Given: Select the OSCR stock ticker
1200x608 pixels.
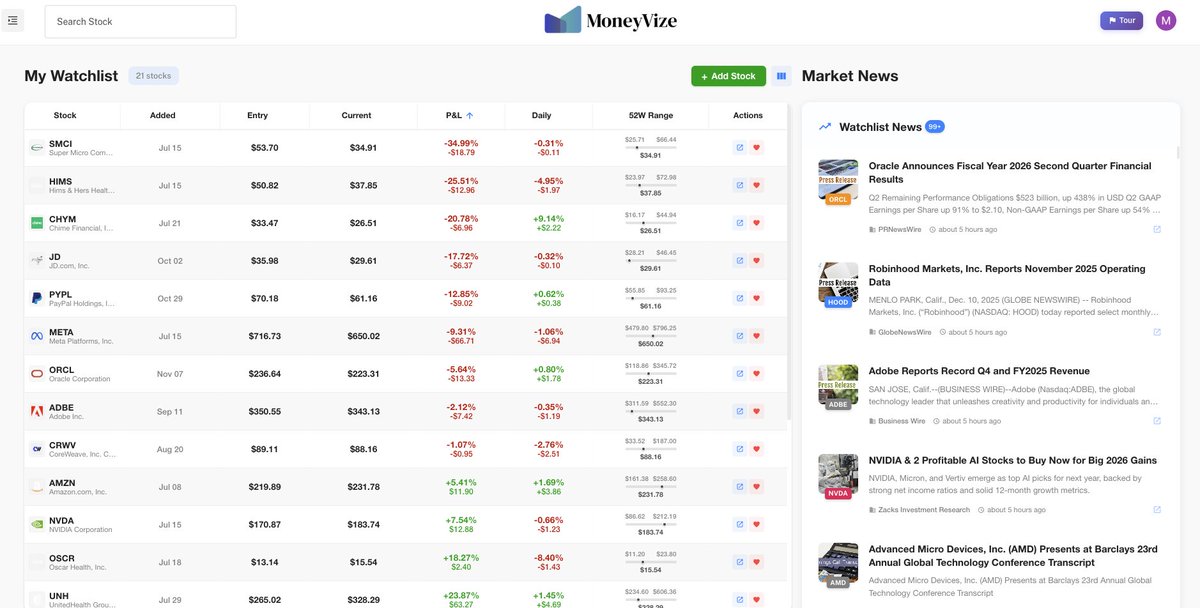Looking at the screenshot, I should (62, 558).
